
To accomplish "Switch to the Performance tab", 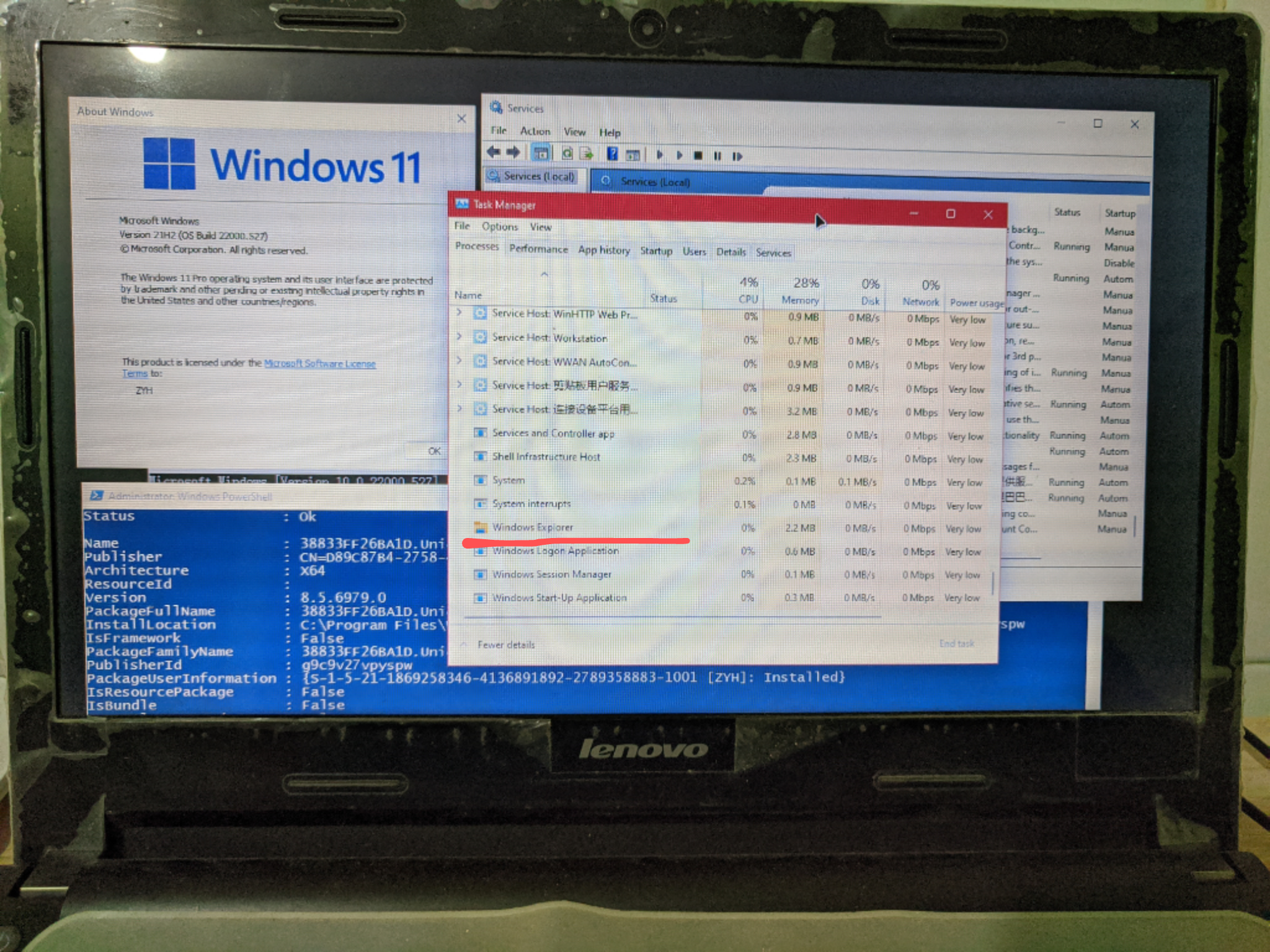I will [x=538, y=249].
